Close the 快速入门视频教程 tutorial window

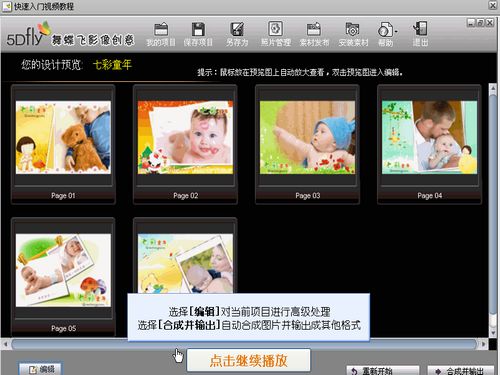493,5
